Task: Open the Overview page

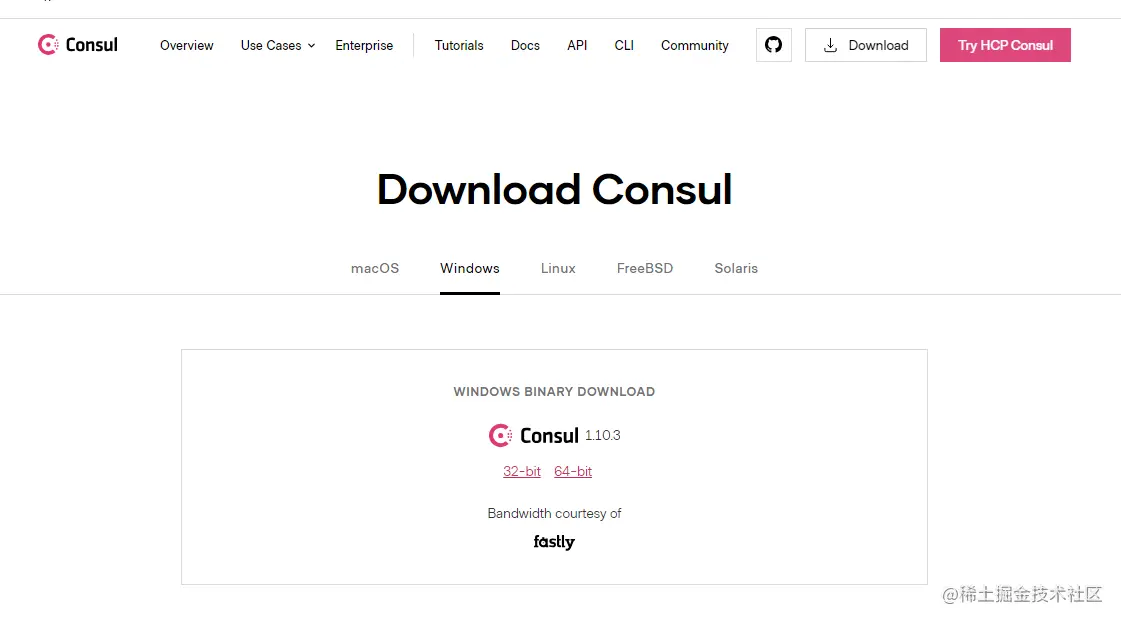Action: point(187,45)
